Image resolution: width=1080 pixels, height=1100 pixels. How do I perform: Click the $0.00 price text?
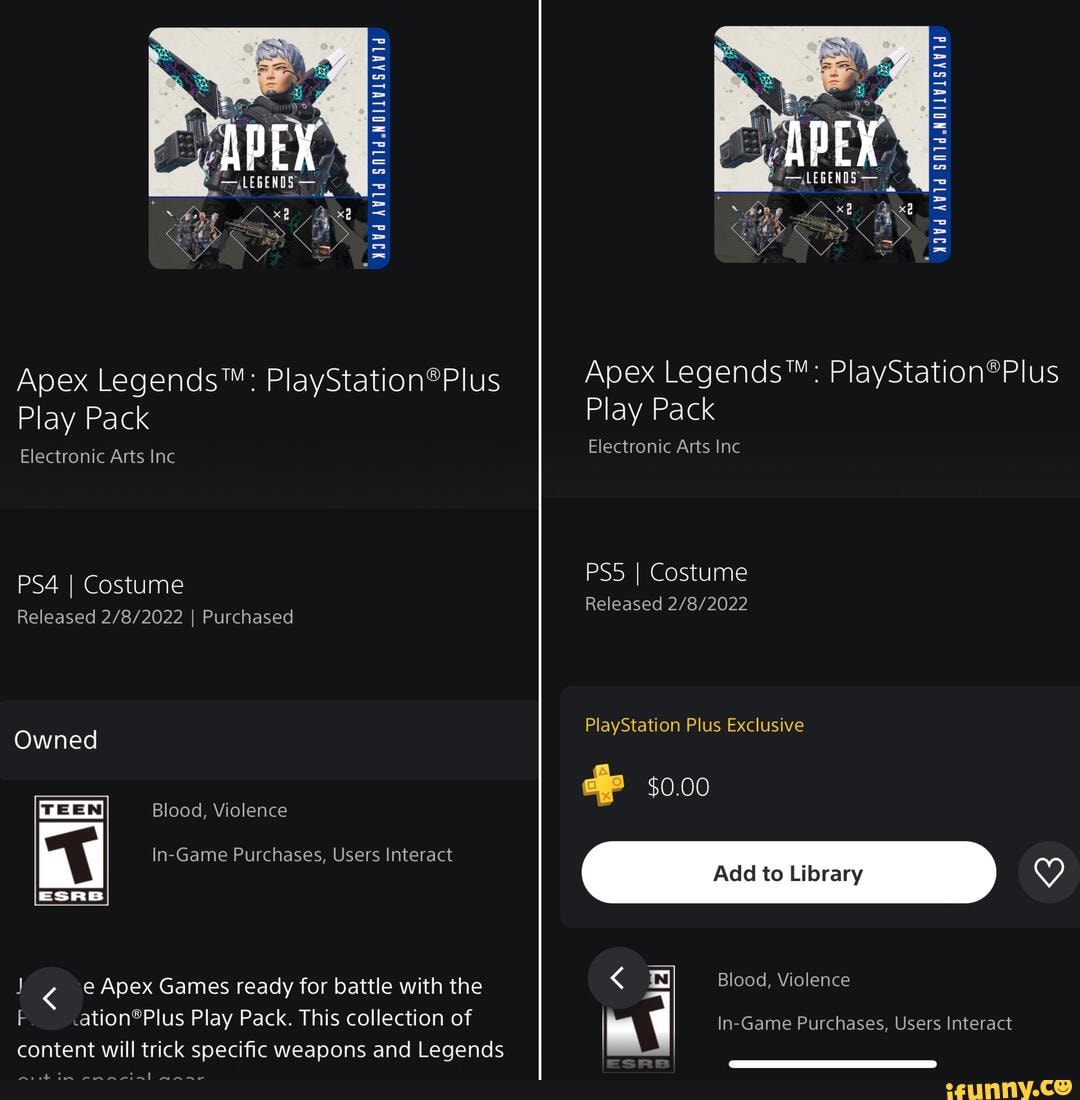tap(678, 787)
